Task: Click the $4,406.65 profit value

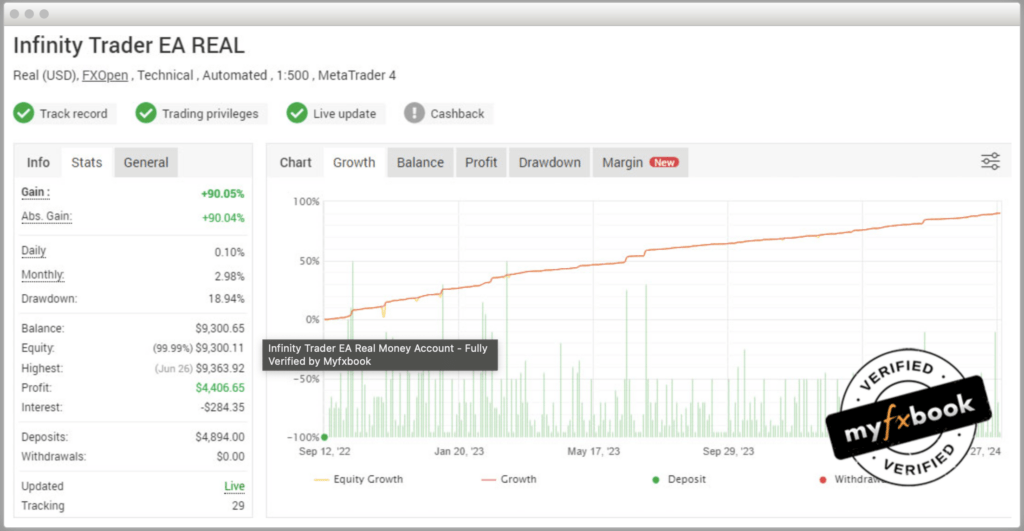Action: (220, 388)
